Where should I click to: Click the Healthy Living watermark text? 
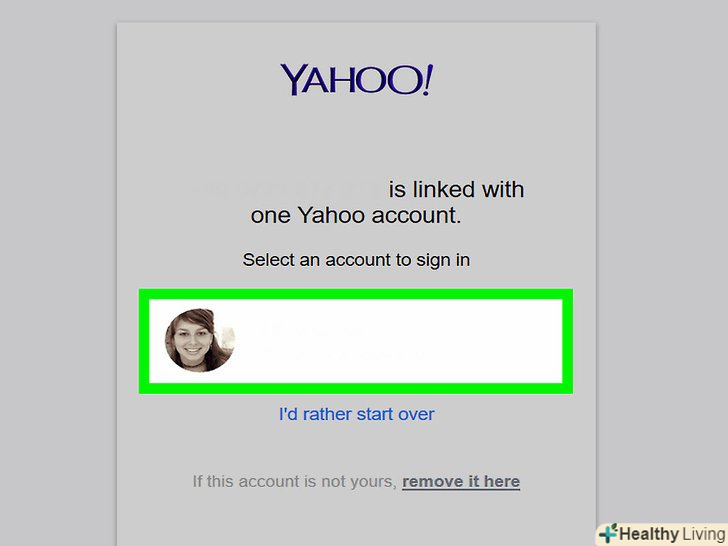672,534
